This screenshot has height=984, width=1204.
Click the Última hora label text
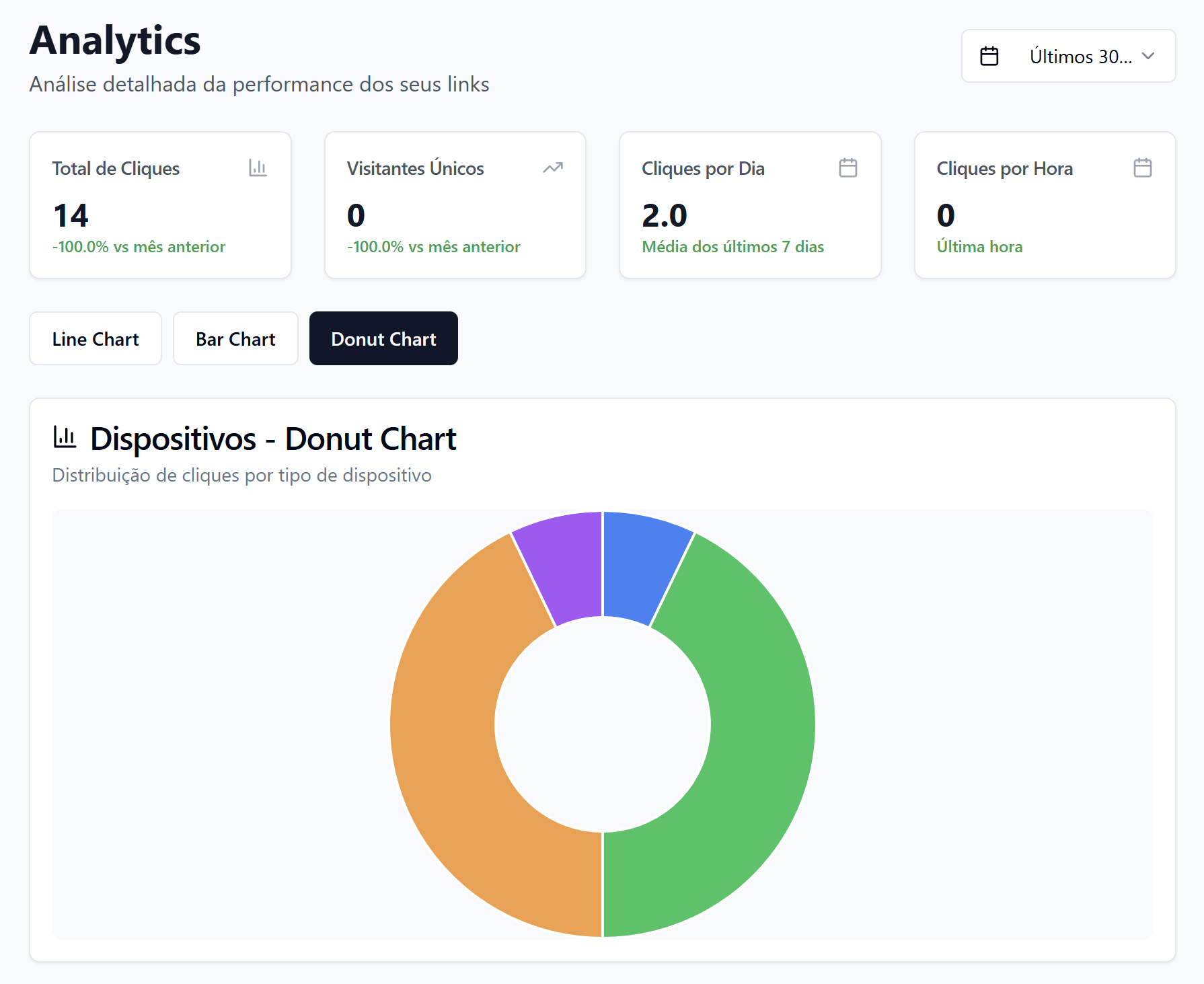[x=979, y=247]
